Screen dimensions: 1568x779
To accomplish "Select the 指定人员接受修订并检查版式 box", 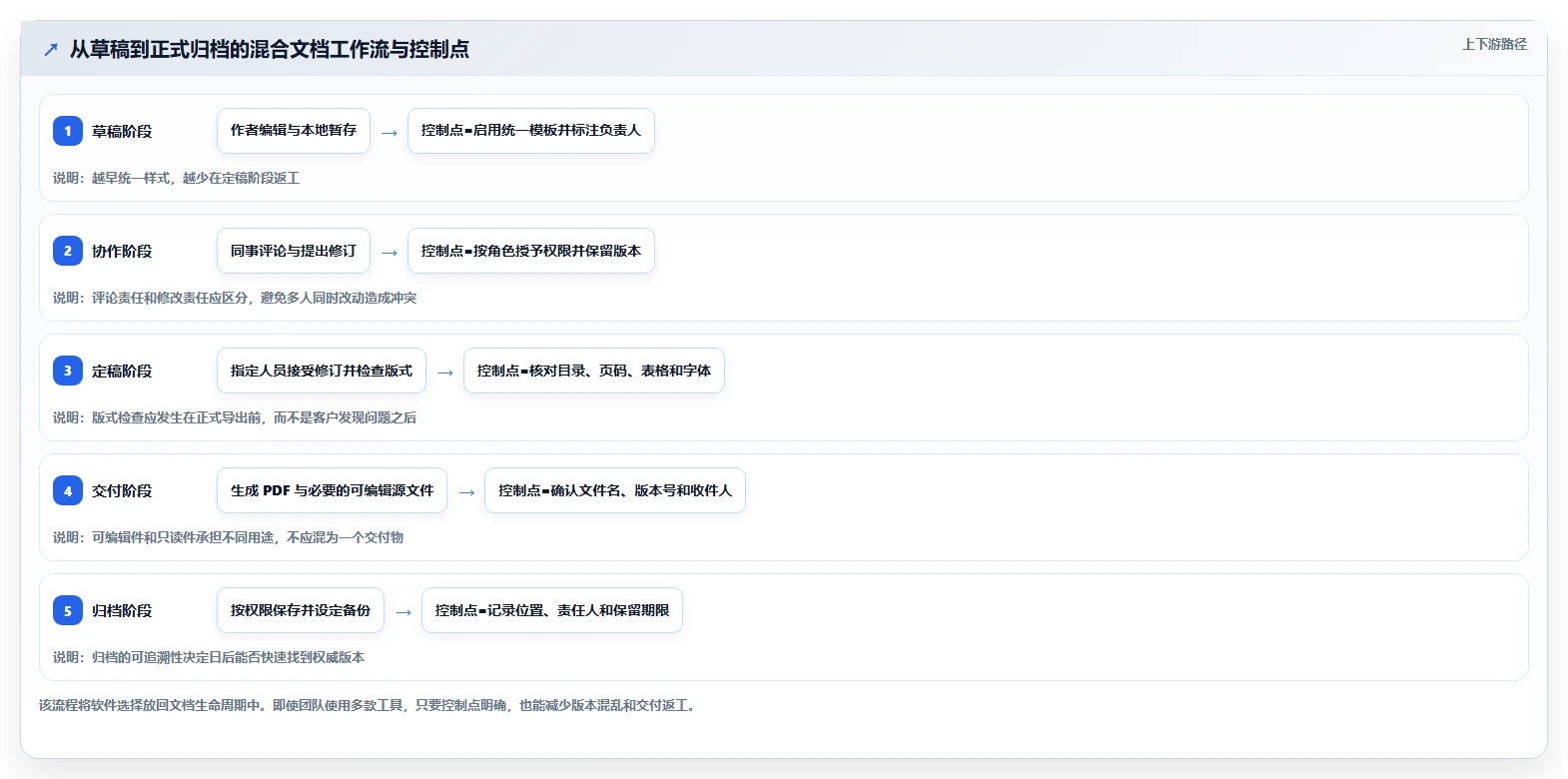I will click(322, 371).
